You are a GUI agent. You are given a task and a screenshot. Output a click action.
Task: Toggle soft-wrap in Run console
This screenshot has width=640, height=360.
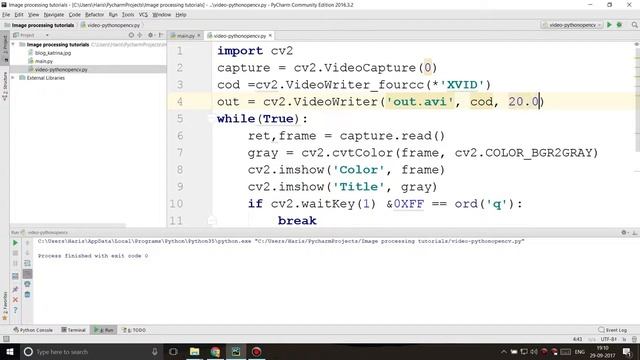point(27,263)
